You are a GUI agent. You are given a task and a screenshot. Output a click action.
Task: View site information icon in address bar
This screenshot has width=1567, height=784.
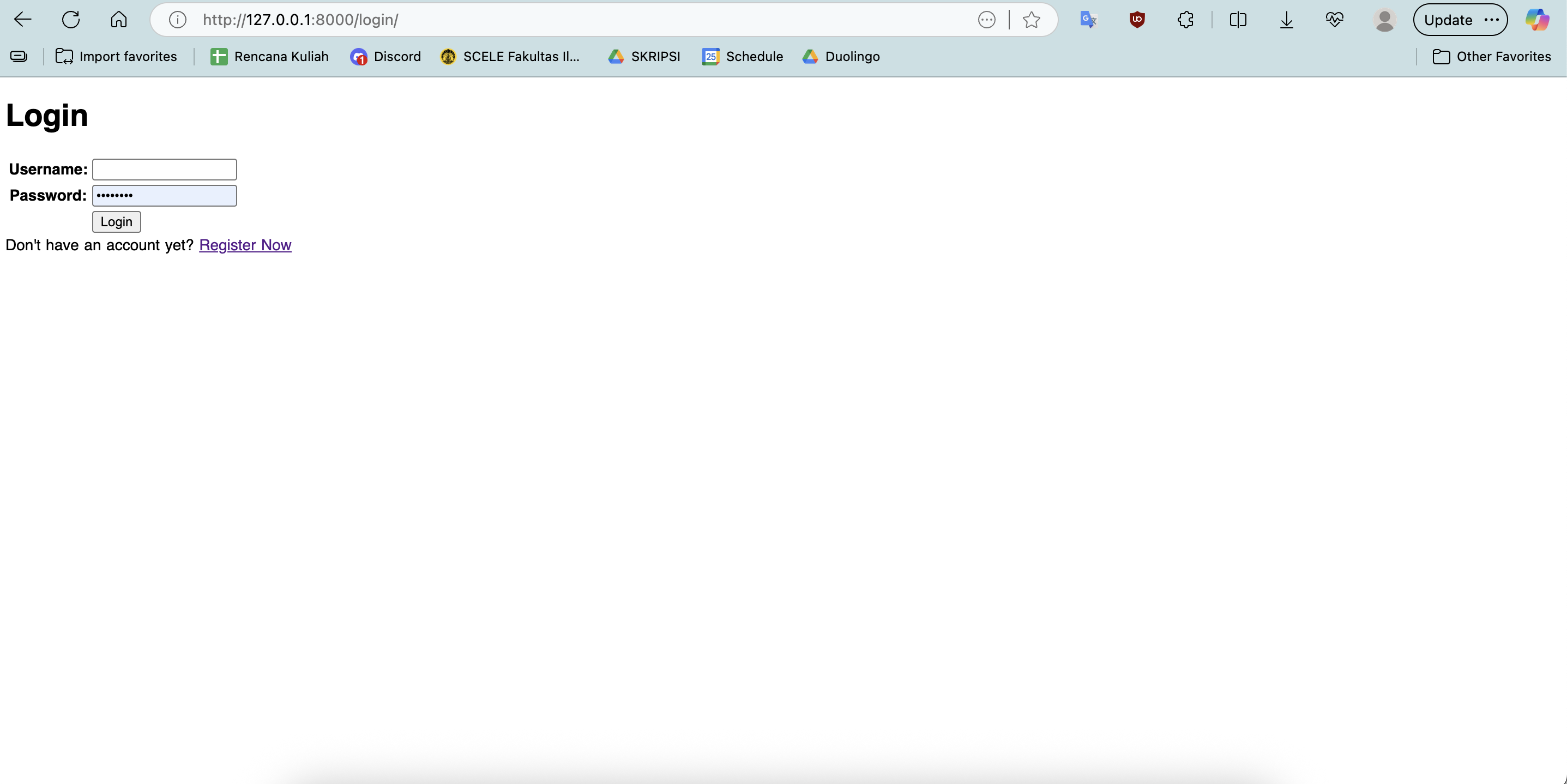(177, 20)
